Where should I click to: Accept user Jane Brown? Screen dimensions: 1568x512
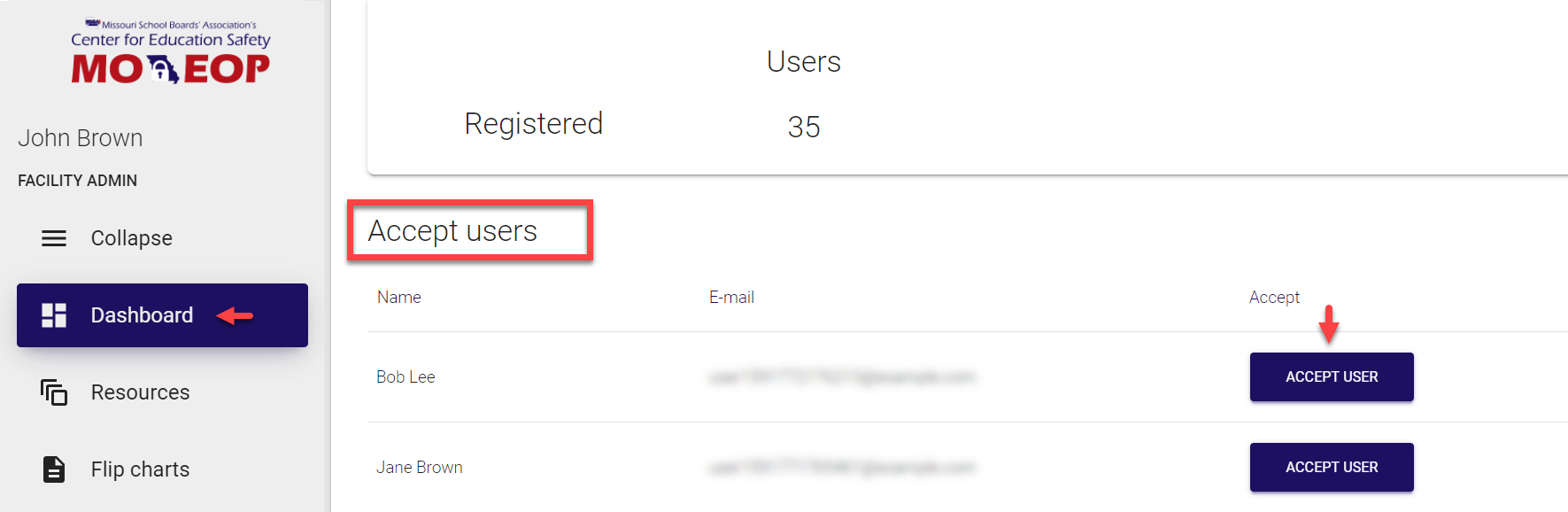pyautogui.click(x=1331, y=468)
